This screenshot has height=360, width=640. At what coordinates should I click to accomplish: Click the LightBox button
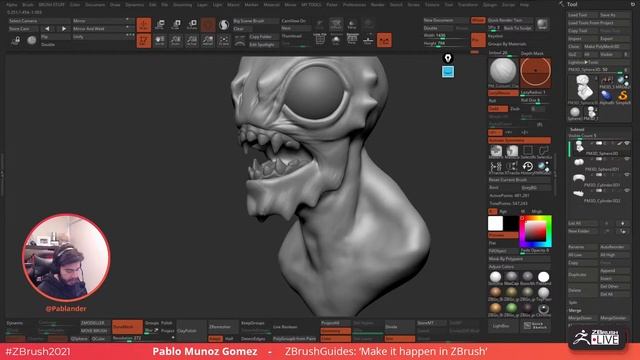503,326
